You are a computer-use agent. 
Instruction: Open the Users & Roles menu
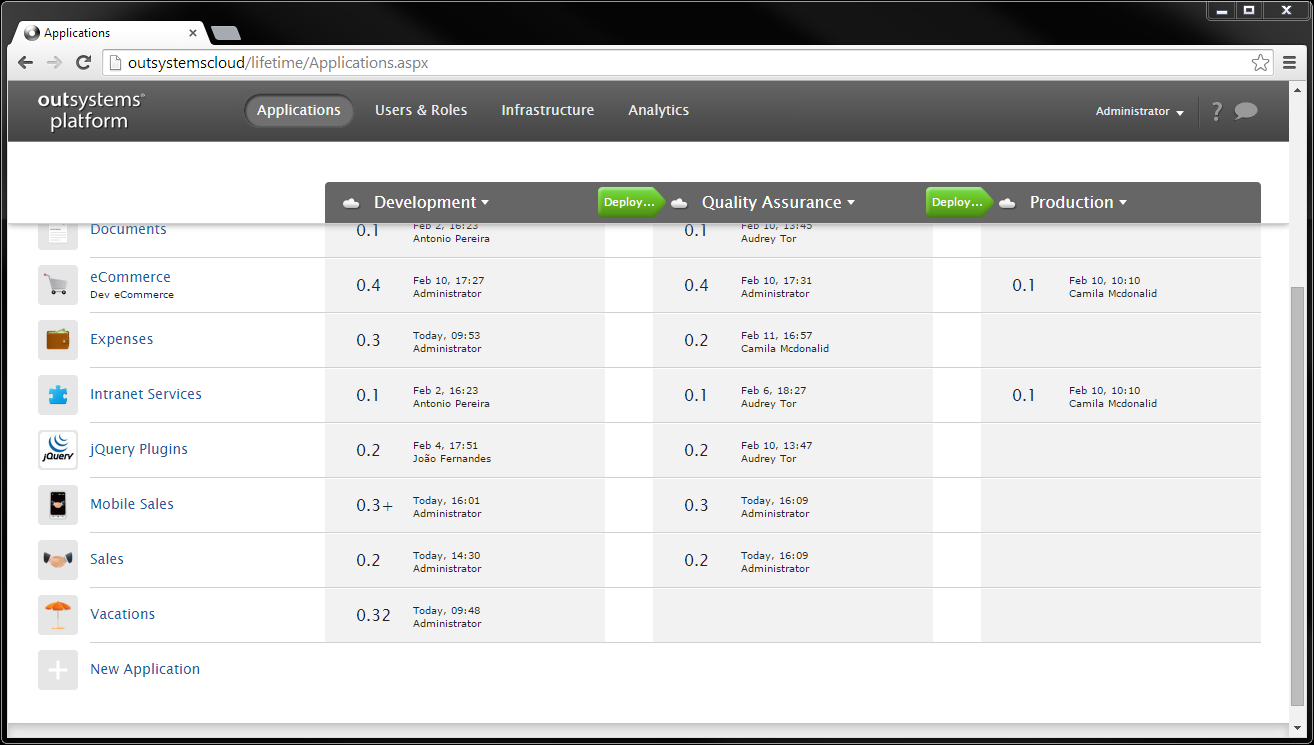coord(421,110)
